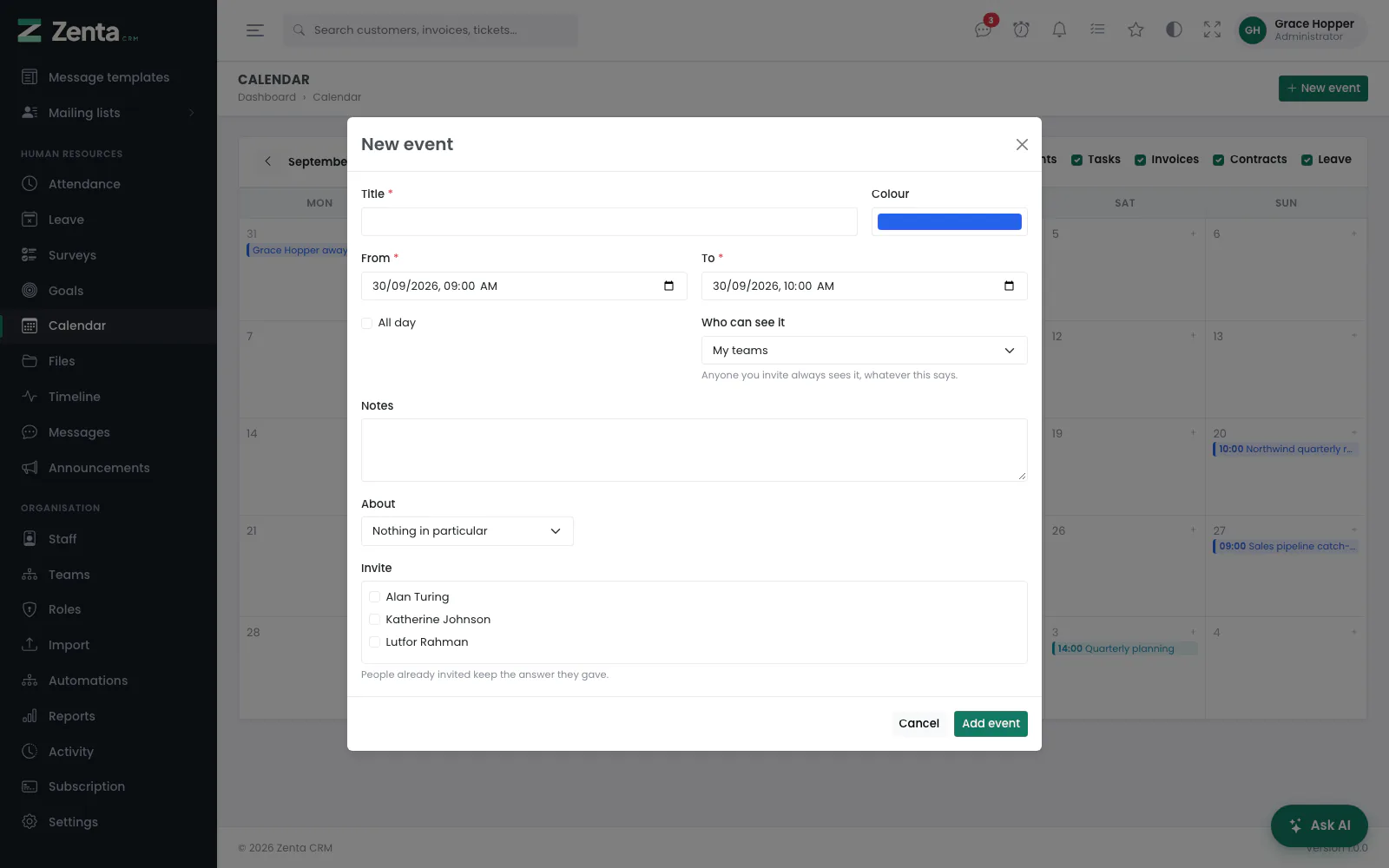Invite Alan Turing checkbox
Viewport: 1389px width, 868px height.
374,597
